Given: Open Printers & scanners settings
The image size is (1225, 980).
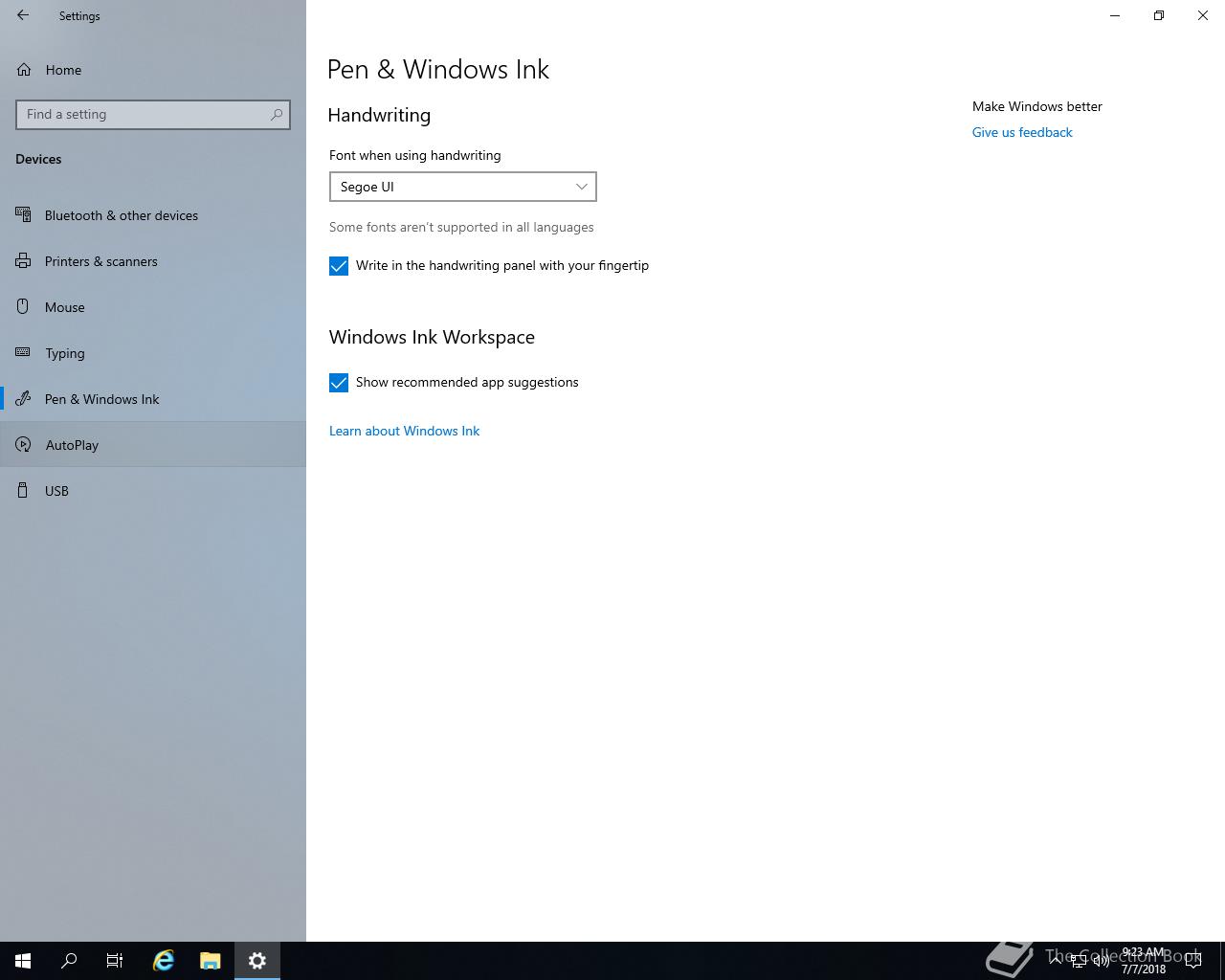Looking at the screenshot, I should point(153,261).
